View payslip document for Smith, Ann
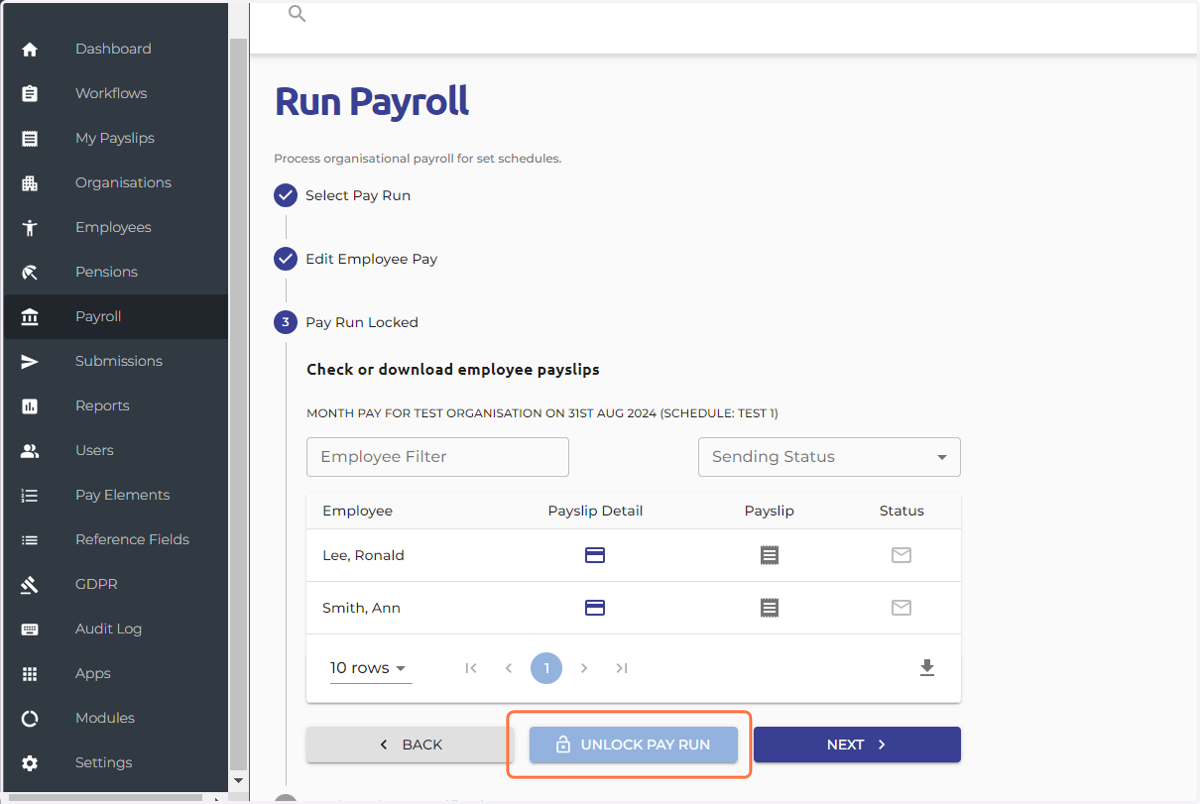This screenshot has width=1200, height=804. [769, 607]
